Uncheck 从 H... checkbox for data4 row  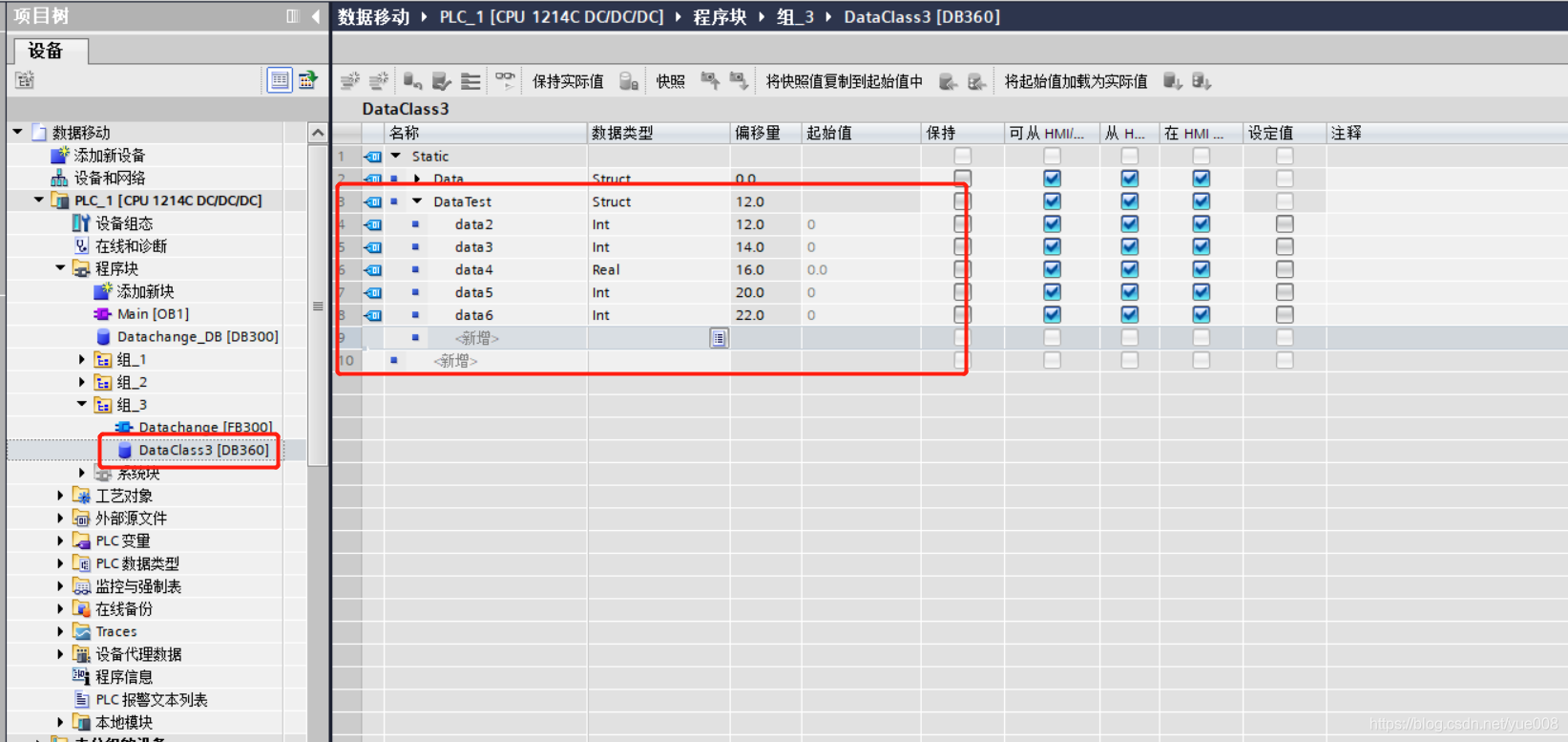(x=1129, y=269)
